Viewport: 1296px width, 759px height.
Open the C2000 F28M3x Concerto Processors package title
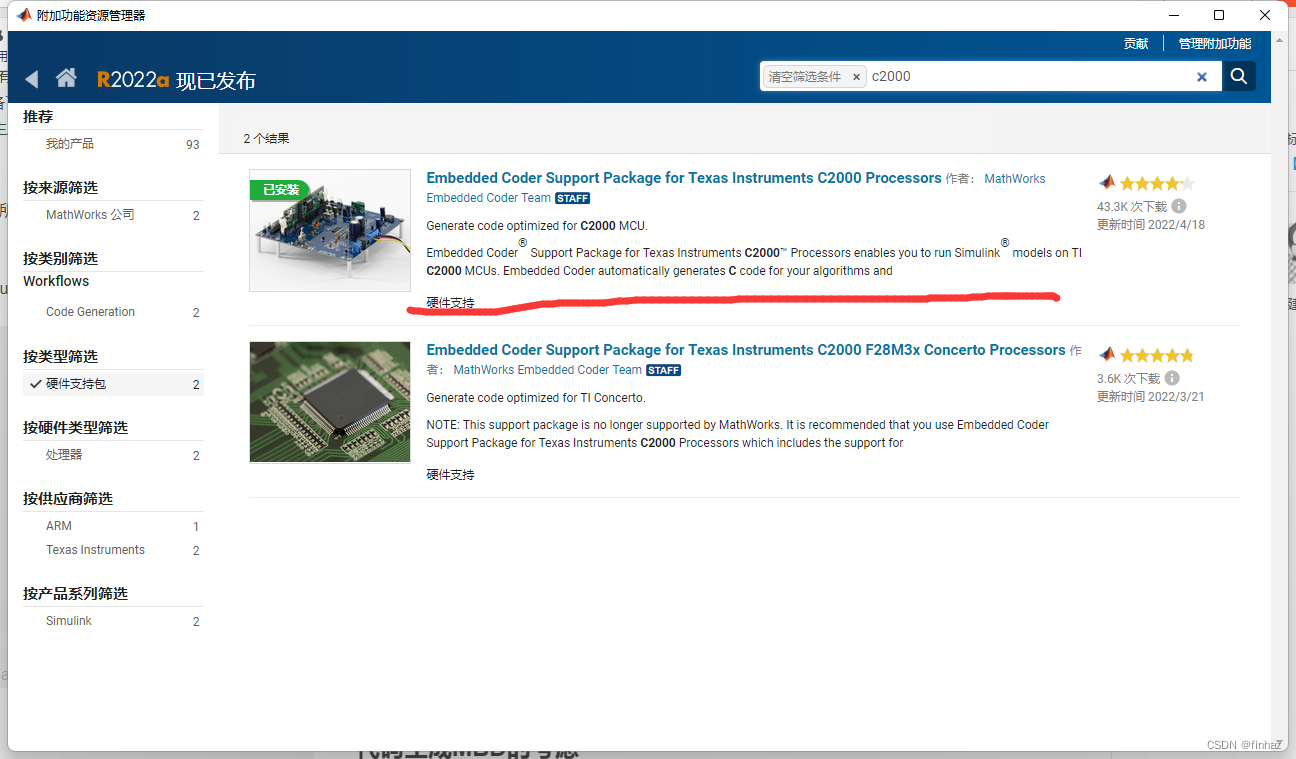(746, 350)
